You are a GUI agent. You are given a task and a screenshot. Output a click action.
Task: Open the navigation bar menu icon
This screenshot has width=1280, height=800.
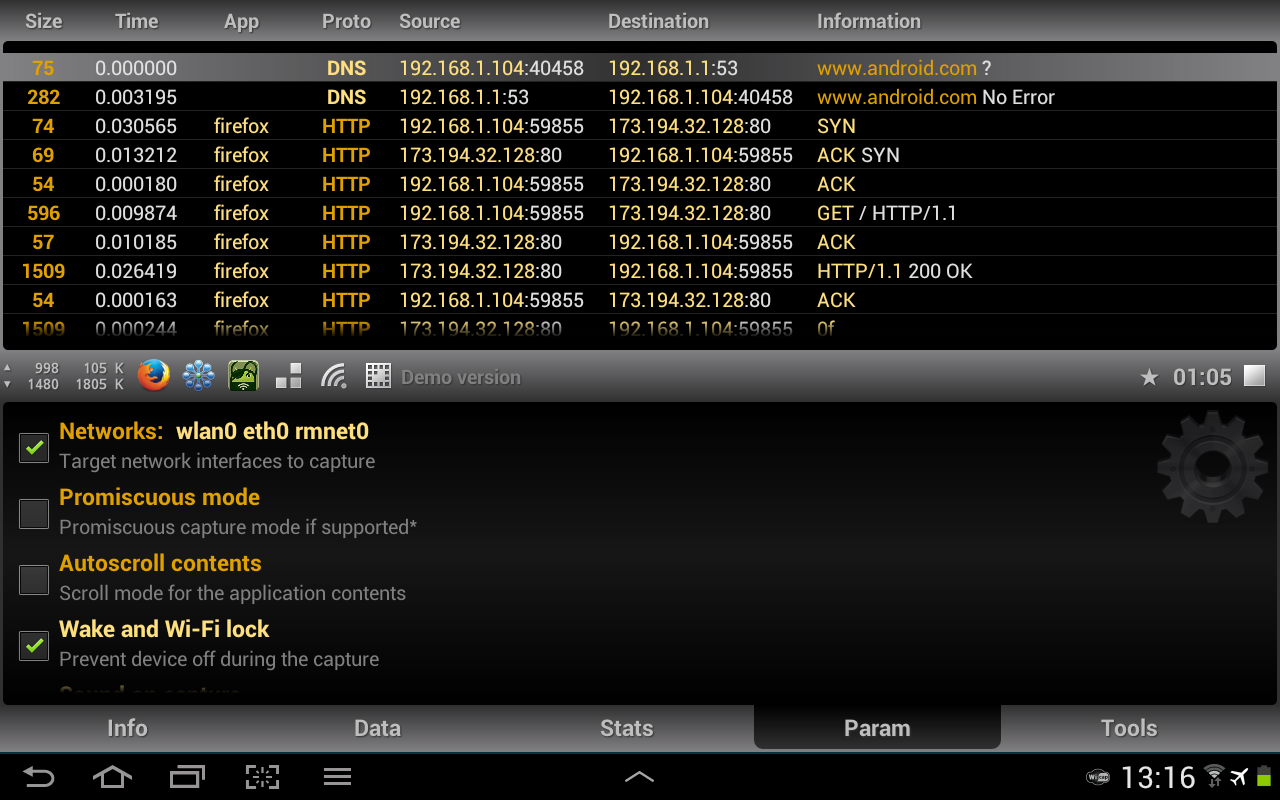coord(337,777)
